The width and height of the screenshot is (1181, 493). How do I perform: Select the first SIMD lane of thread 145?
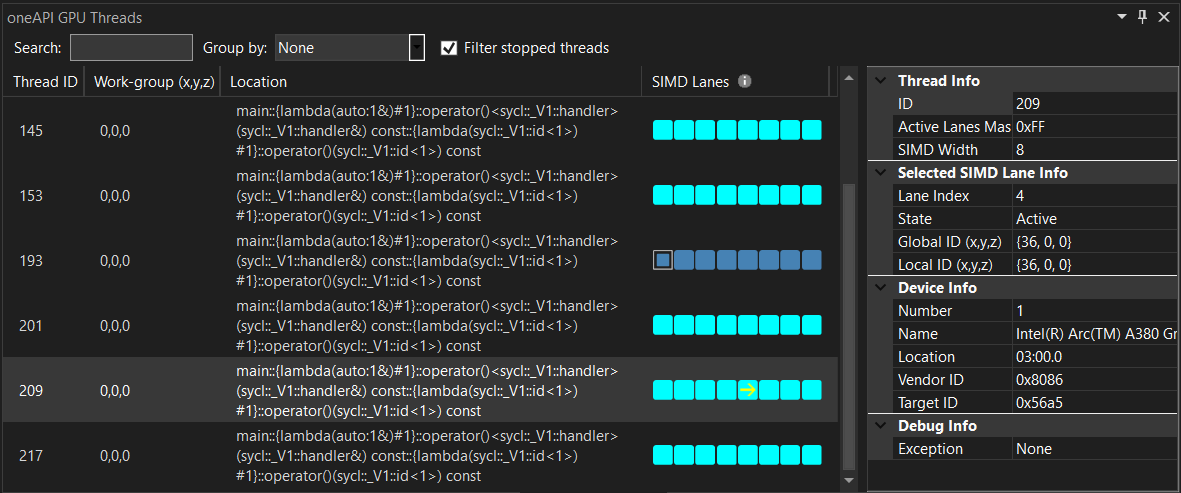point(662,130)
